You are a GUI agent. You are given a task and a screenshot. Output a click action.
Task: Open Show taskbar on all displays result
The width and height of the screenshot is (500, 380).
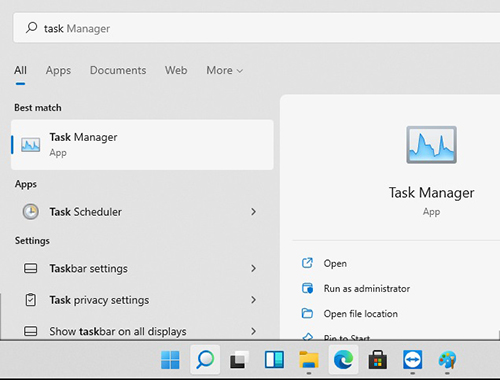pos(142,331)
